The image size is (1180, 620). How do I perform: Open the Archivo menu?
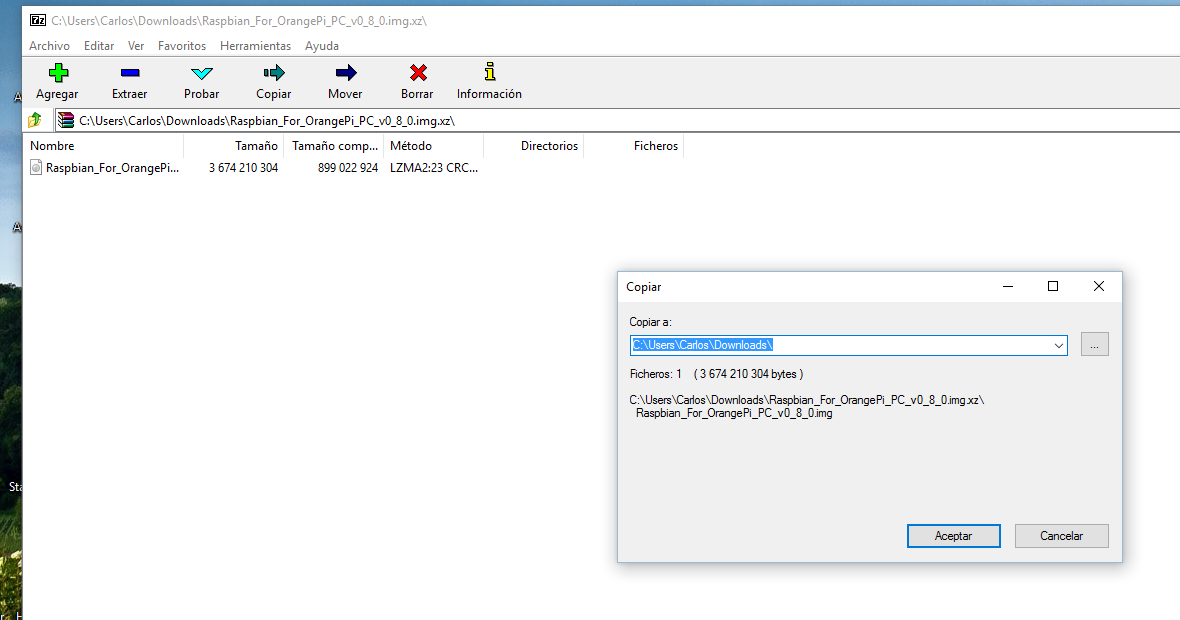49,46
